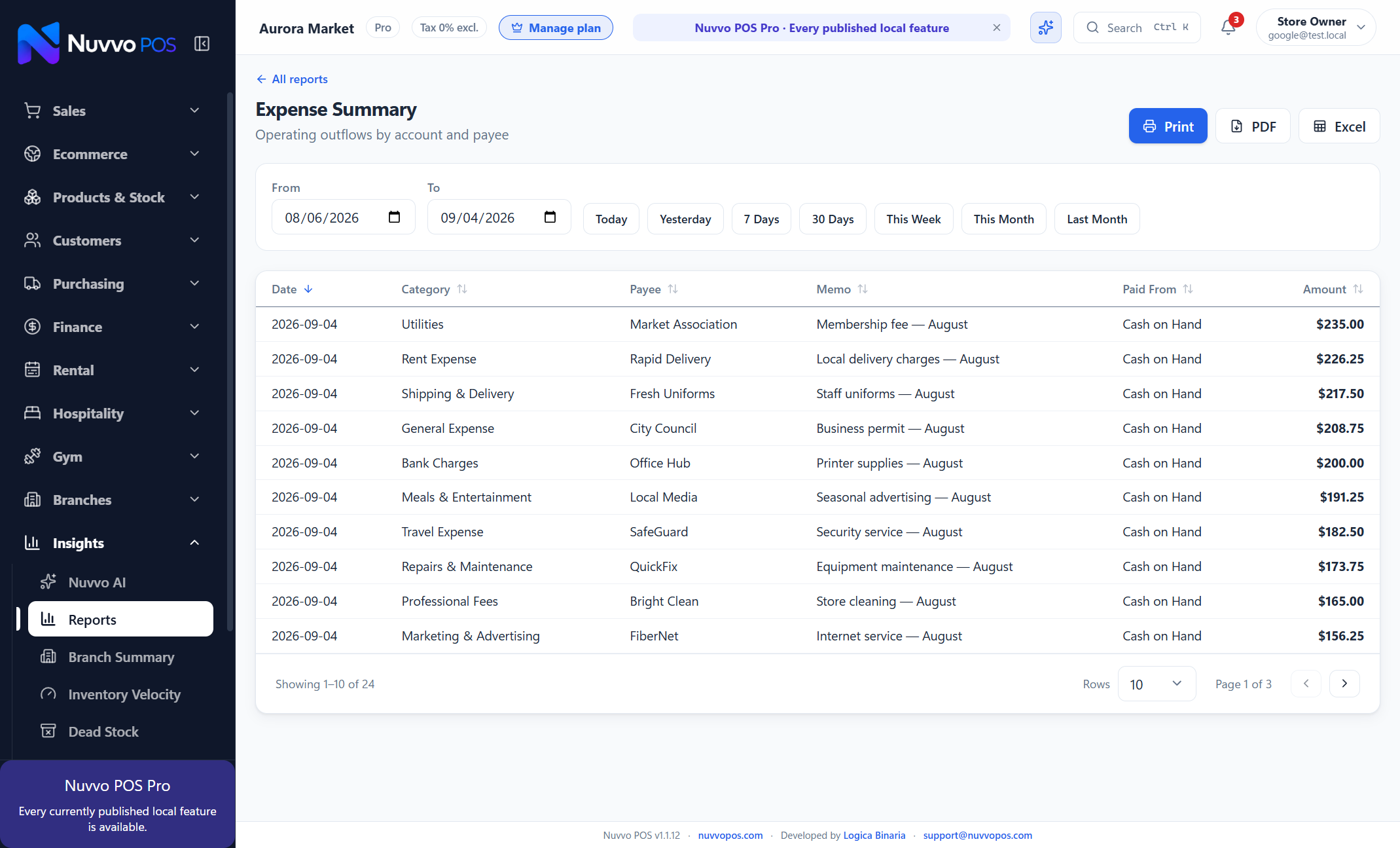Focus the Search box

tap(1137, 28)
